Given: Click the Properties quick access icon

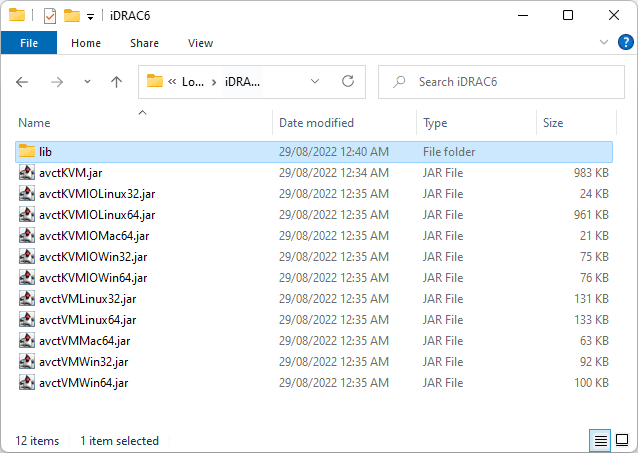Looking at the screenshot, I should pyautogui.click(x=50, y=16).
